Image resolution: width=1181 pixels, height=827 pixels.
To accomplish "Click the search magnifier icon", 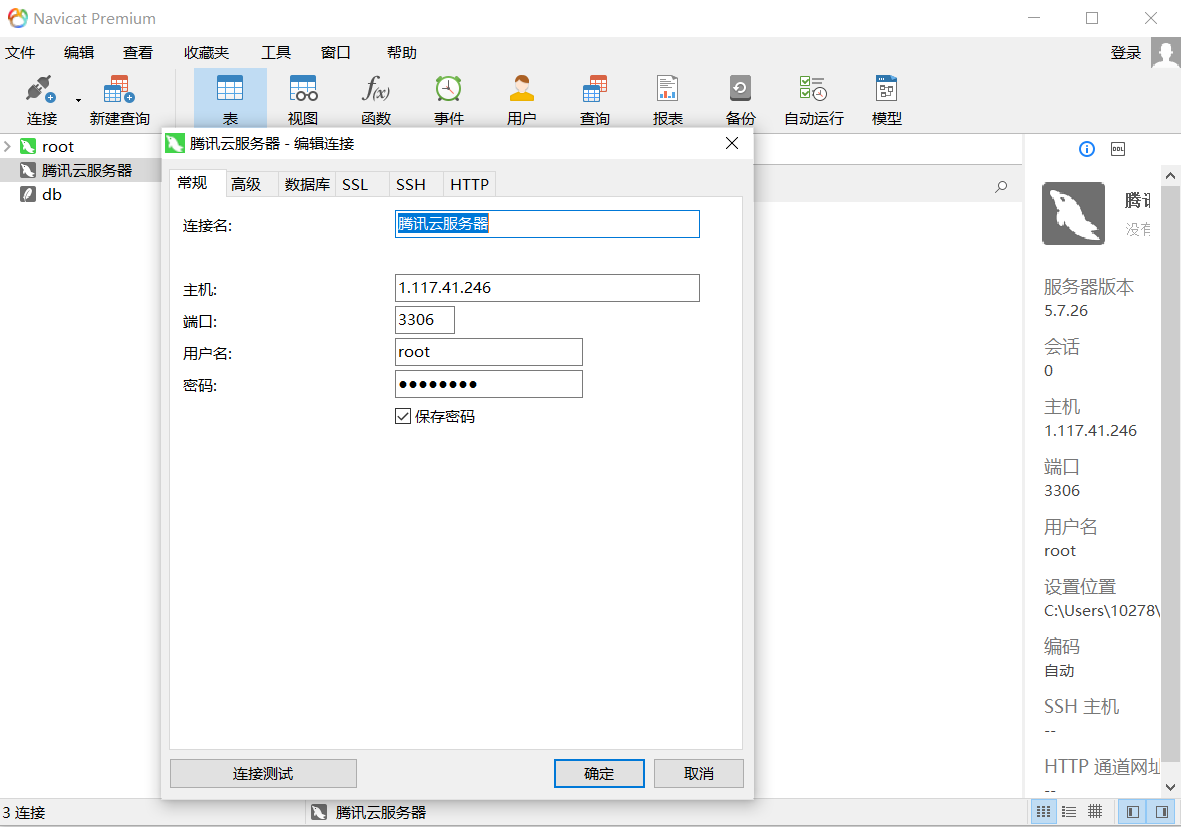I will [1001, 186].
